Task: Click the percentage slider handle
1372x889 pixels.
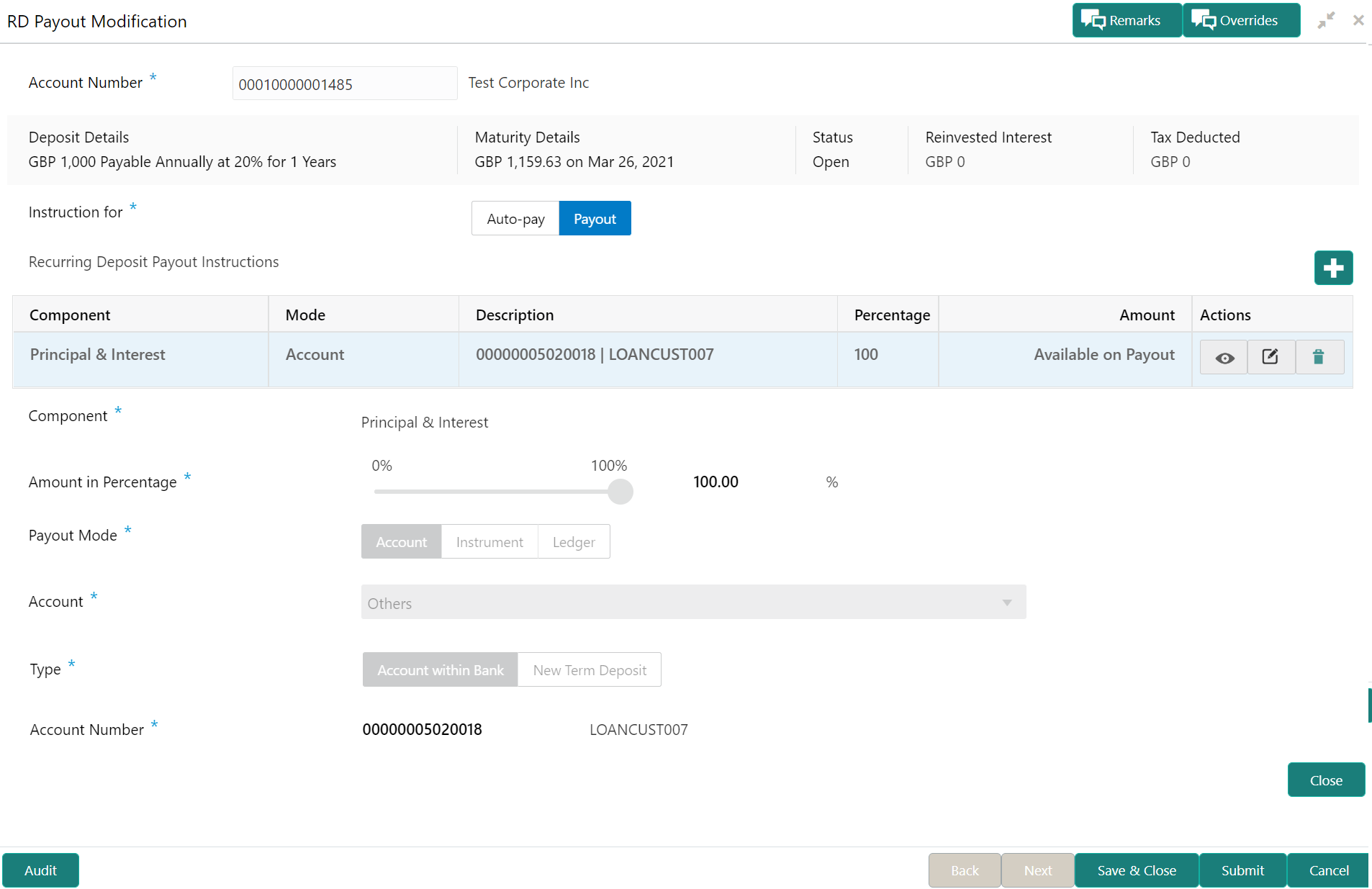Action: (x=620, y=492)
